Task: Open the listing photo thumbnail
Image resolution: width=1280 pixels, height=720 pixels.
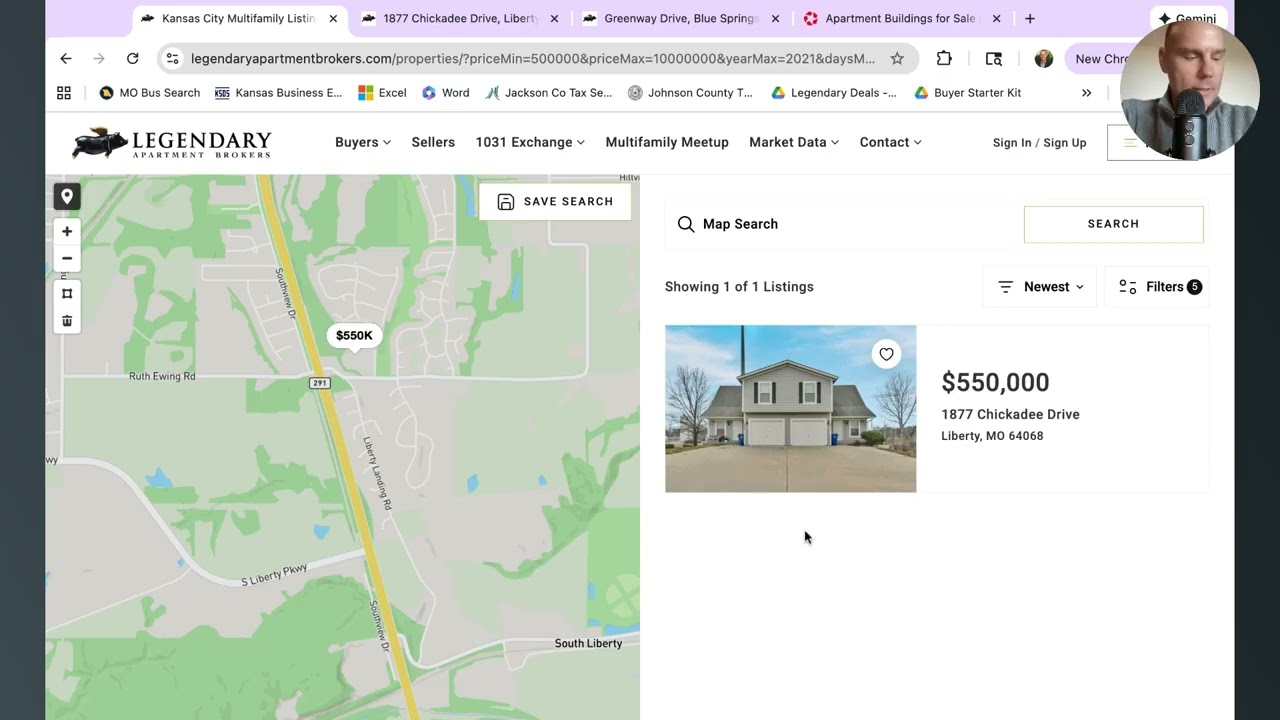Action: [x=790, y=408]
